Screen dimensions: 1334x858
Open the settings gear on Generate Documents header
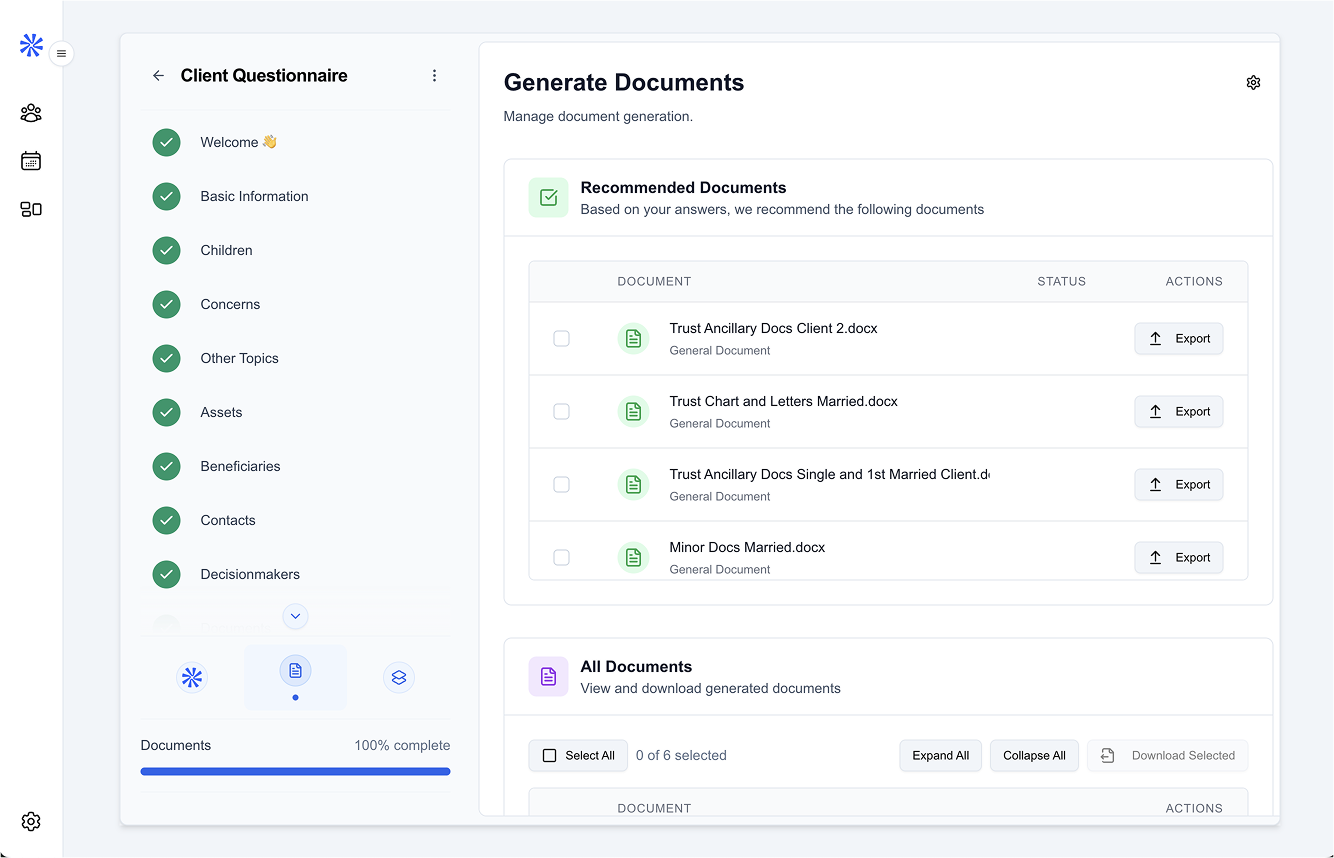click(1253, 82)
